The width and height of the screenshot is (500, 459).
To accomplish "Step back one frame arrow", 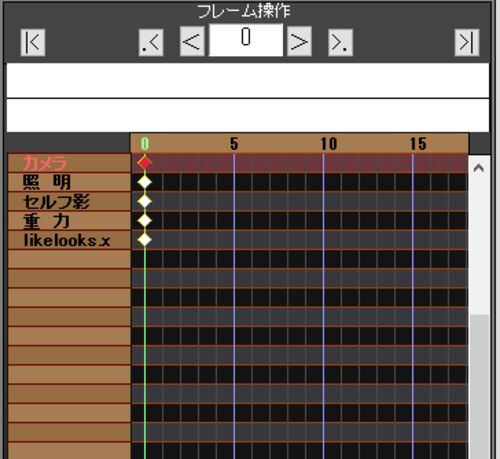I will point(192,41).
